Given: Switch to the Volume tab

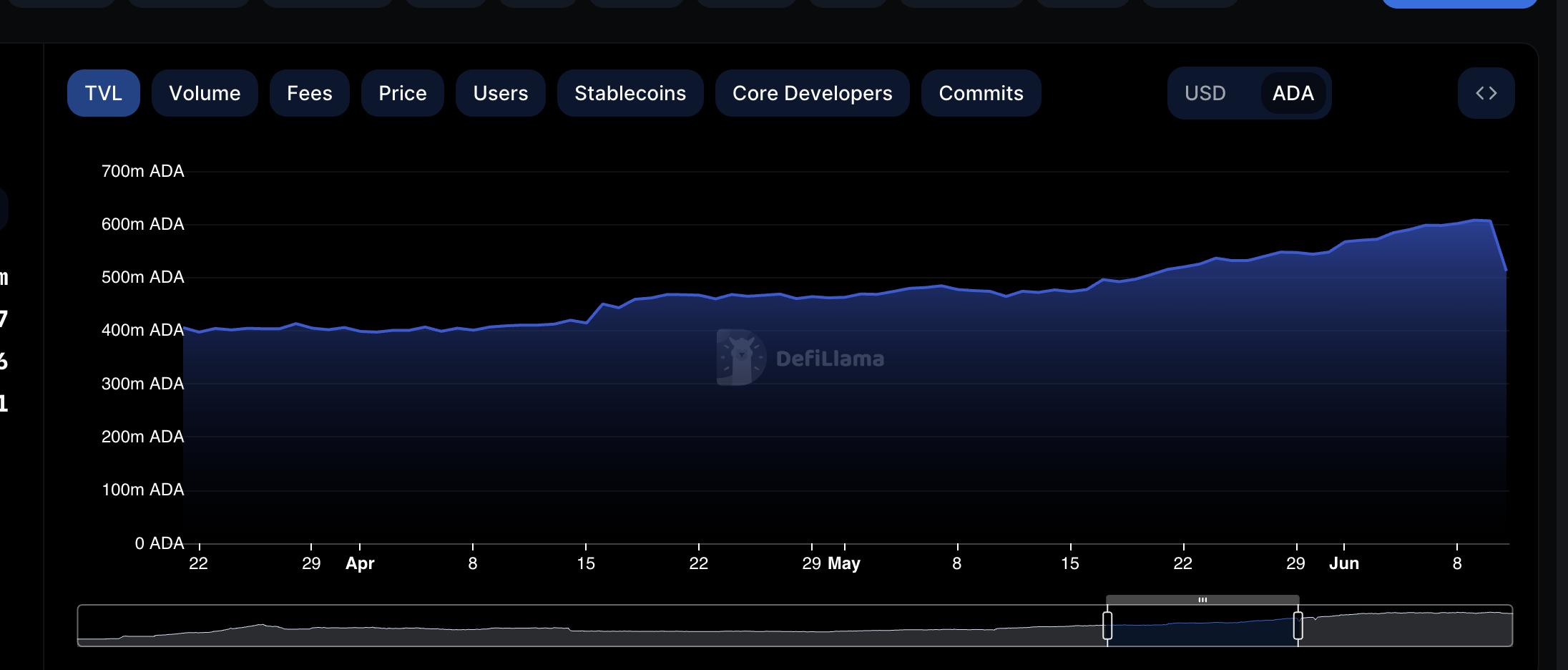Looking at the screenshot, I should pyautogui.click(x=205, y=93).
